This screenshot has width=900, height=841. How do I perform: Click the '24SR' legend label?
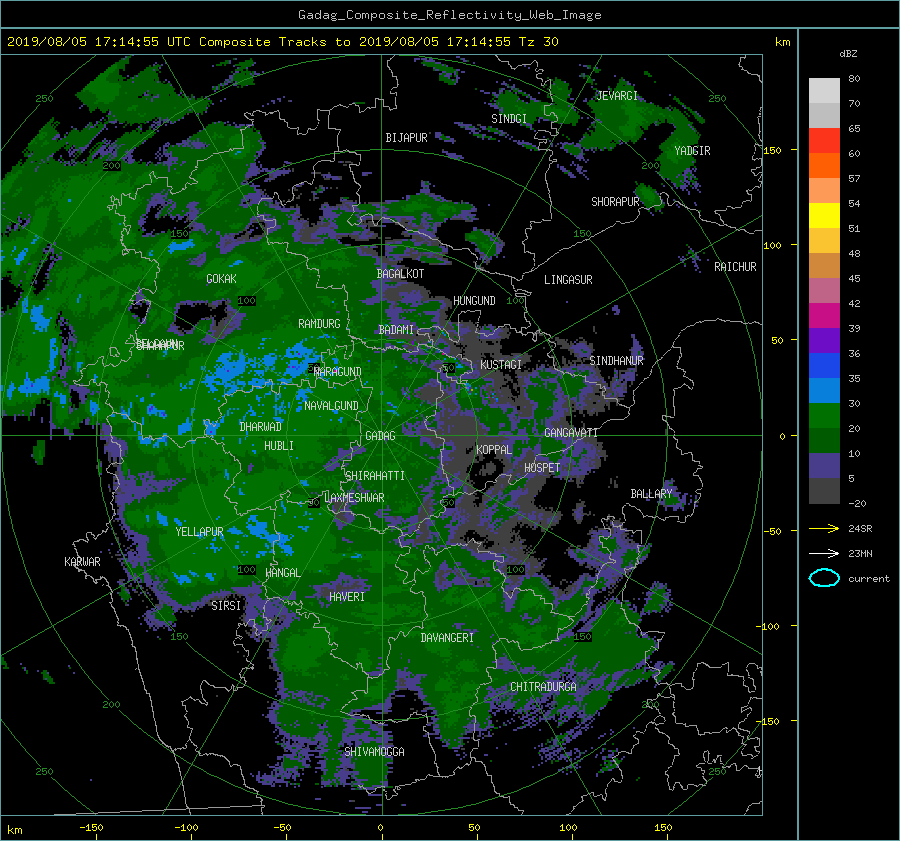[860, 528]
